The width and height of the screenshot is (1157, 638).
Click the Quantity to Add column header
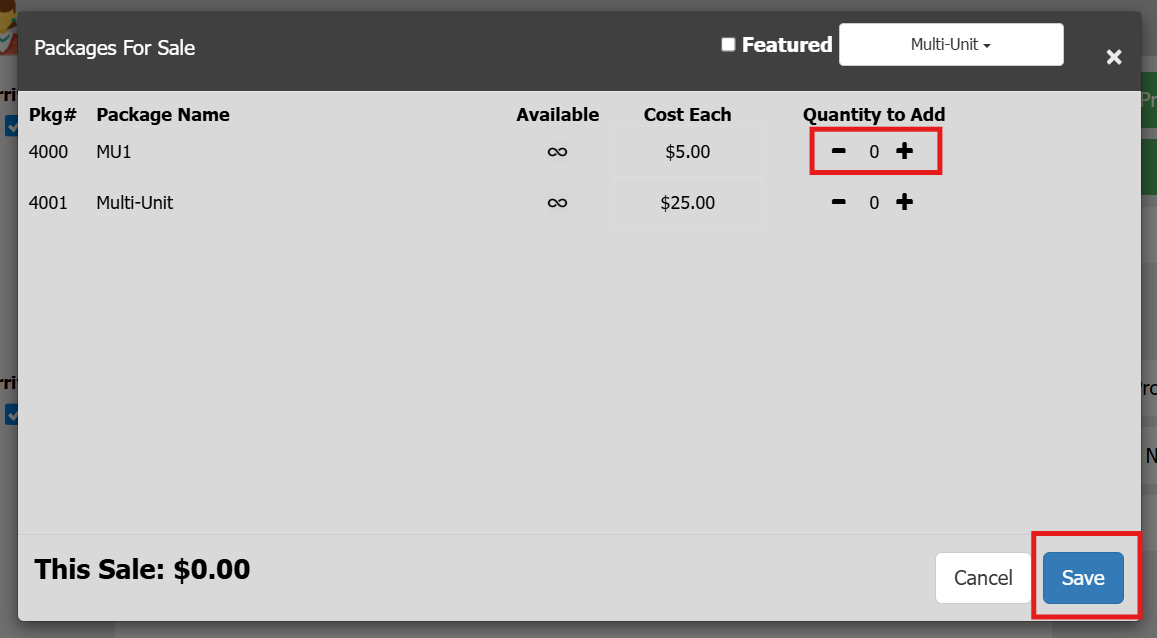873,115
